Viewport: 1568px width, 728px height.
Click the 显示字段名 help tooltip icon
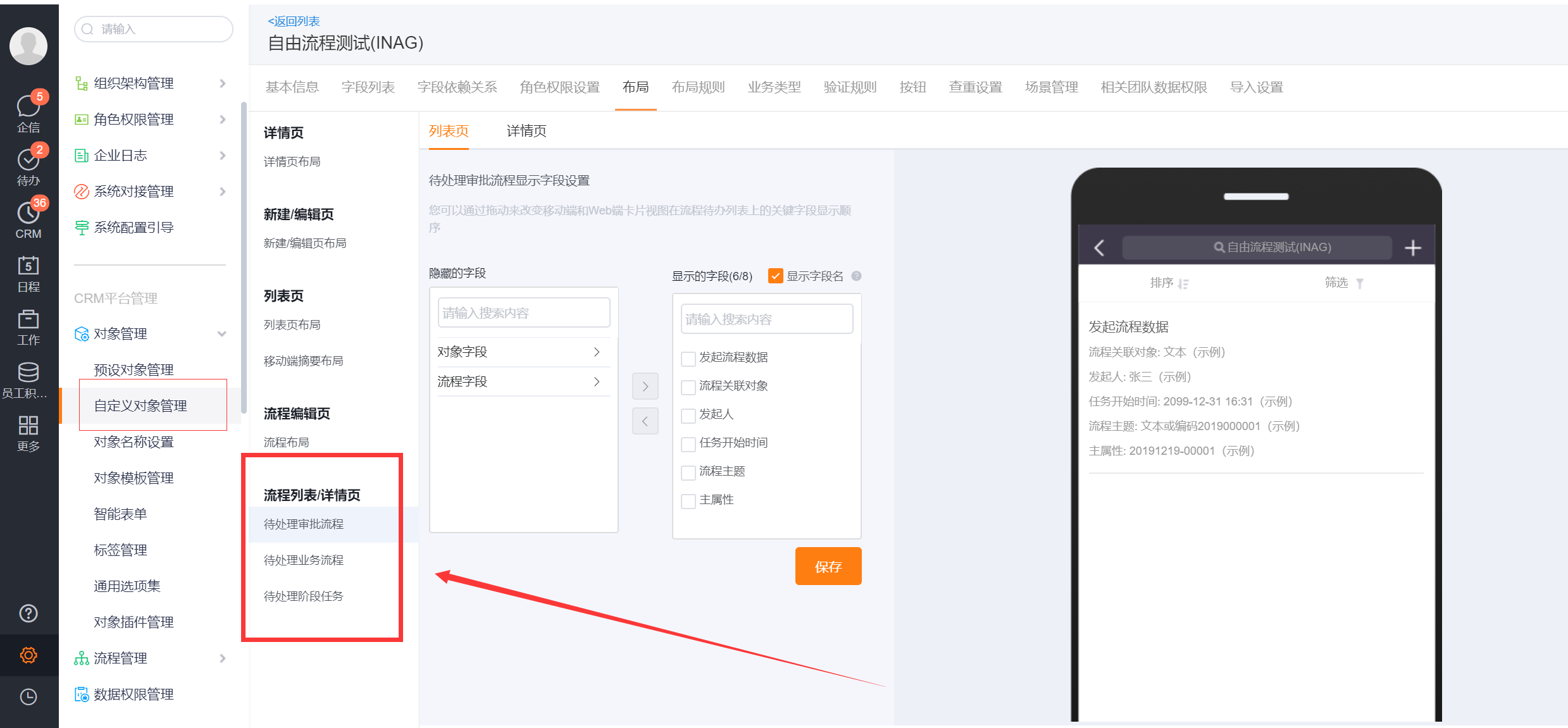tap(856, 276)
